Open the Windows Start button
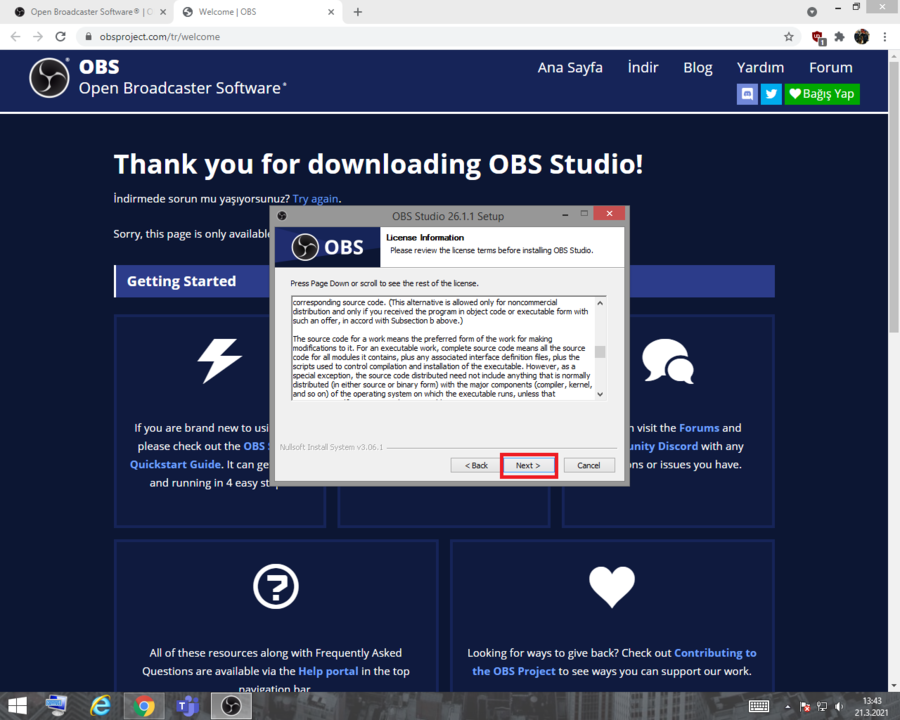Image resolution: width=900 pixels, height=720 pixels. [18, 706]
